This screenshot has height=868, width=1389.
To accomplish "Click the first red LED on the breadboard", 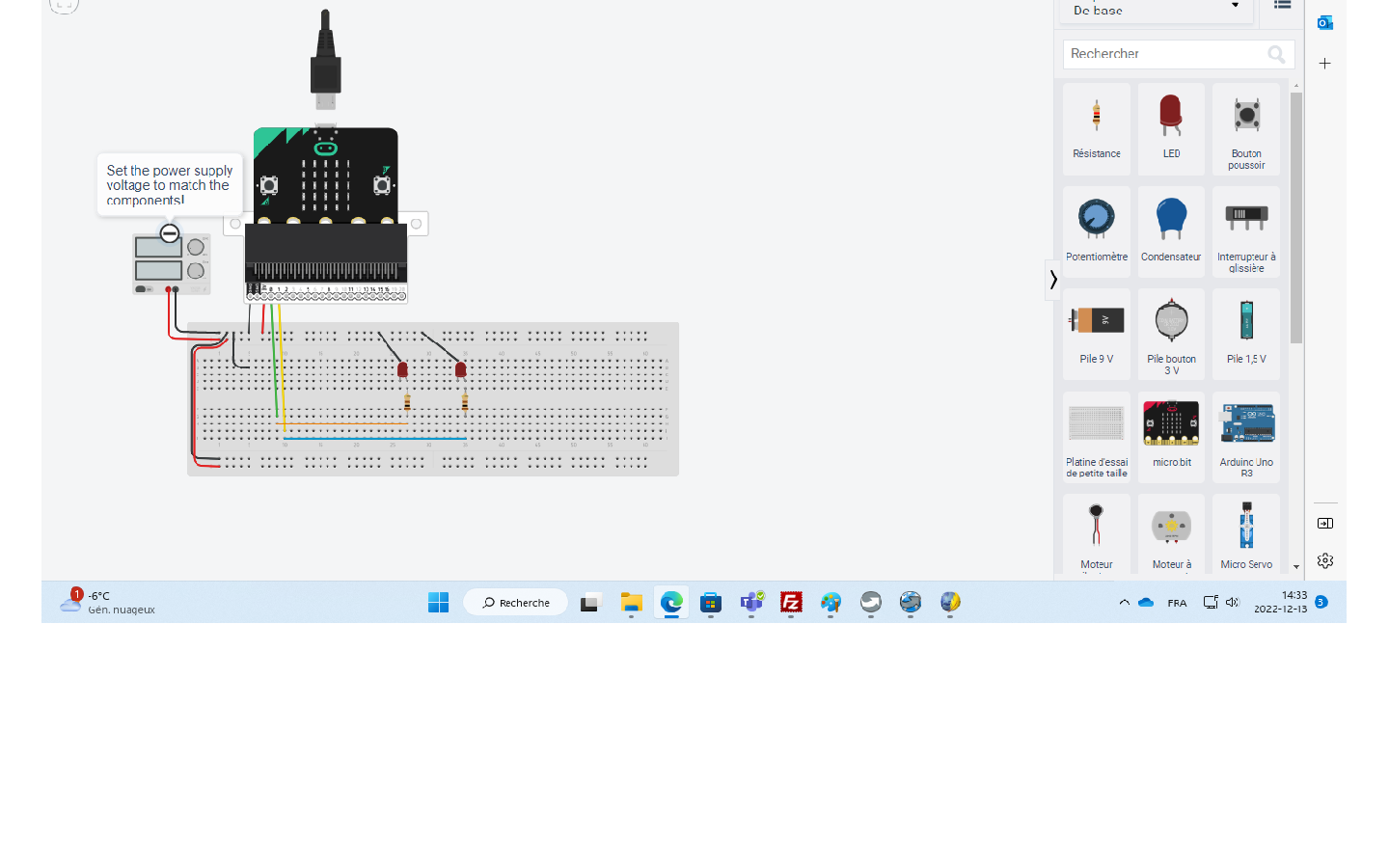I will pos(402,369).
